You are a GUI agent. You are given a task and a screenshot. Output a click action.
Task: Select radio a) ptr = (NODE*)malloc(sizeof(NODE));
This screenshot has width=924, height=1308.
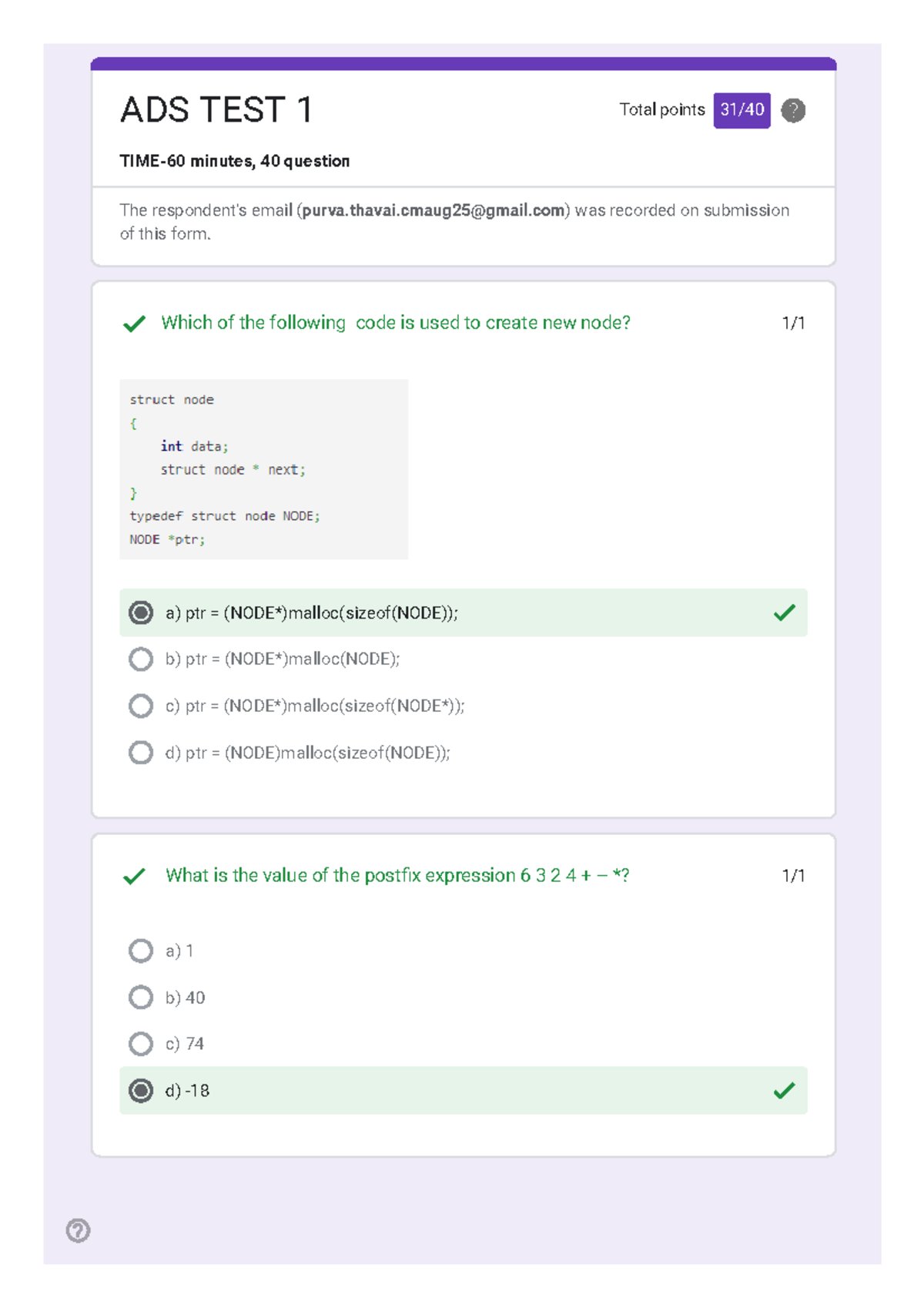pos(141,613)
